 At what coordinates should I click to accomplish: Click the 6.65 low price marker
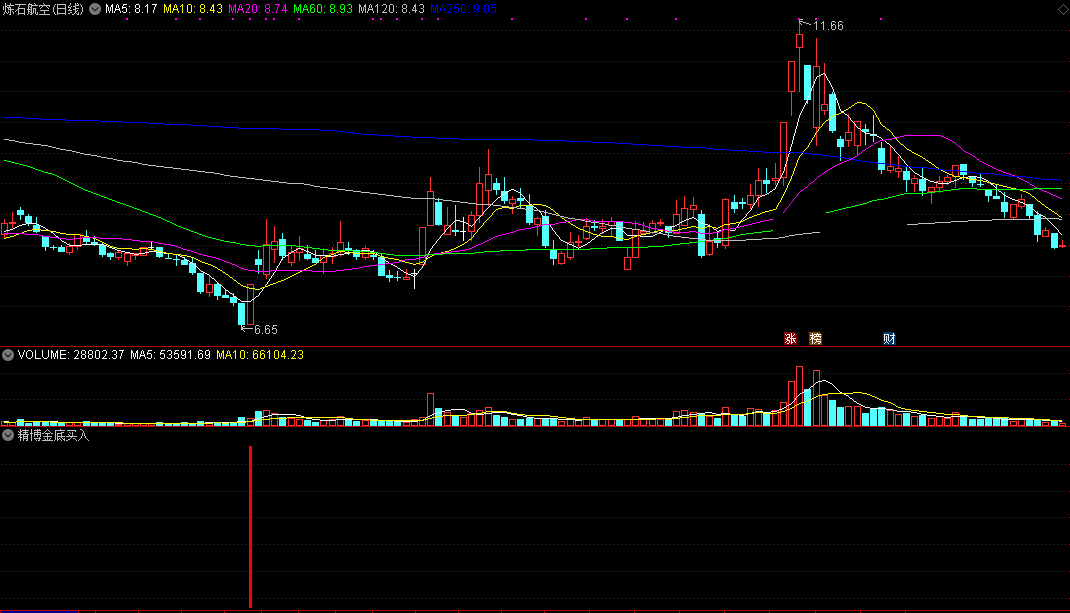pos(265,330)
